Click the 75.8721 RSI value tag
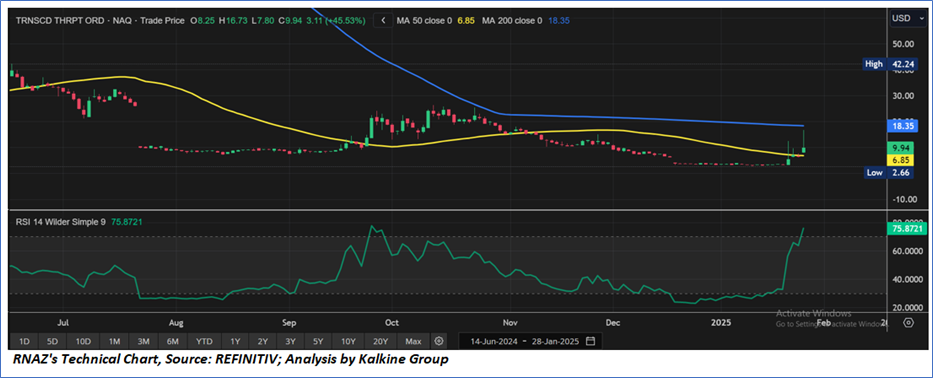The width and height of the screenshot is (933, 378). click(907, 228)
